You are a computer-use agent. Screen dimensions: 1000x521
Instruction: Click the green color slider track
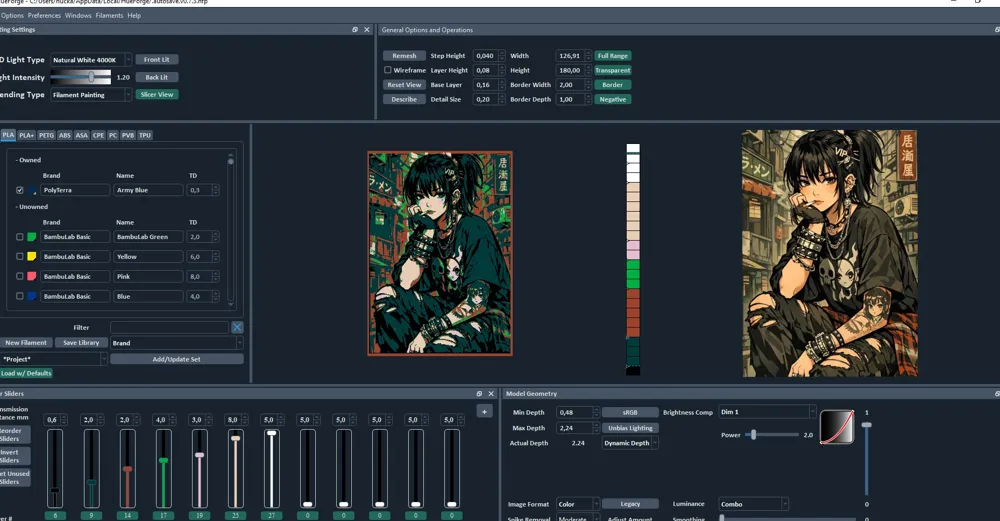coord(163,469)
